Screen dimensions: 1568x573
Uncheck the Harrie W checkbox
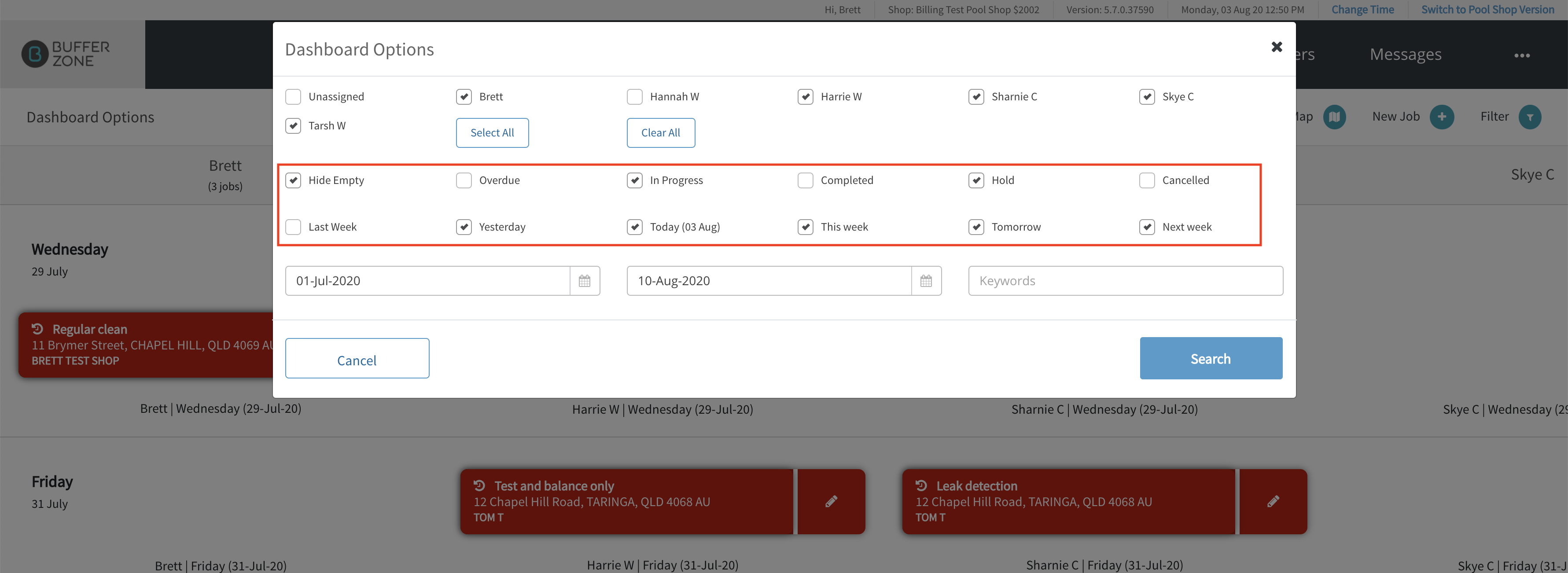click(805, 97)
